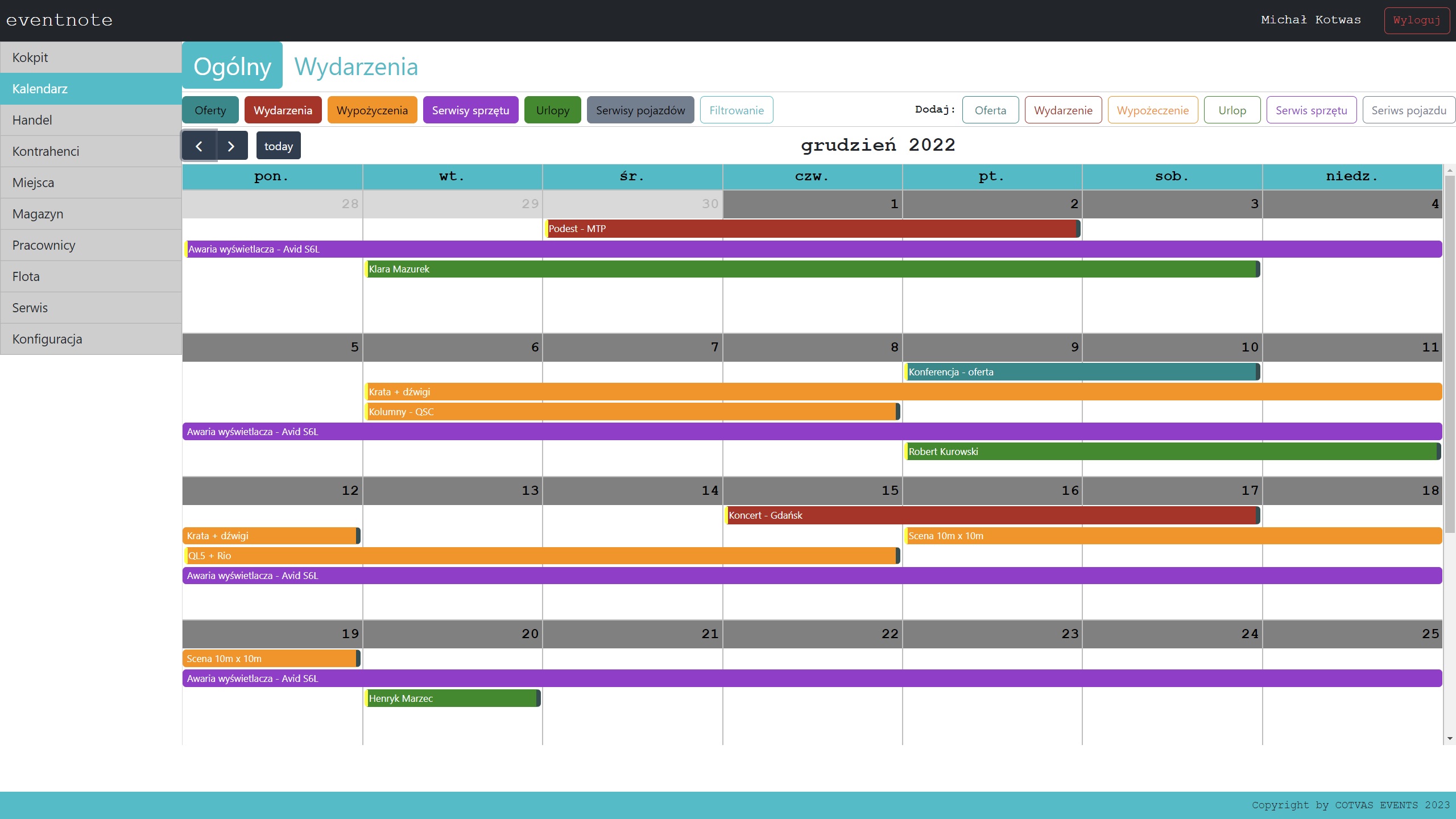This screenshot has width=1456, height=819.
Task: Toggle Serwisy sprzętu filter
Action: [x=470, y=110]
